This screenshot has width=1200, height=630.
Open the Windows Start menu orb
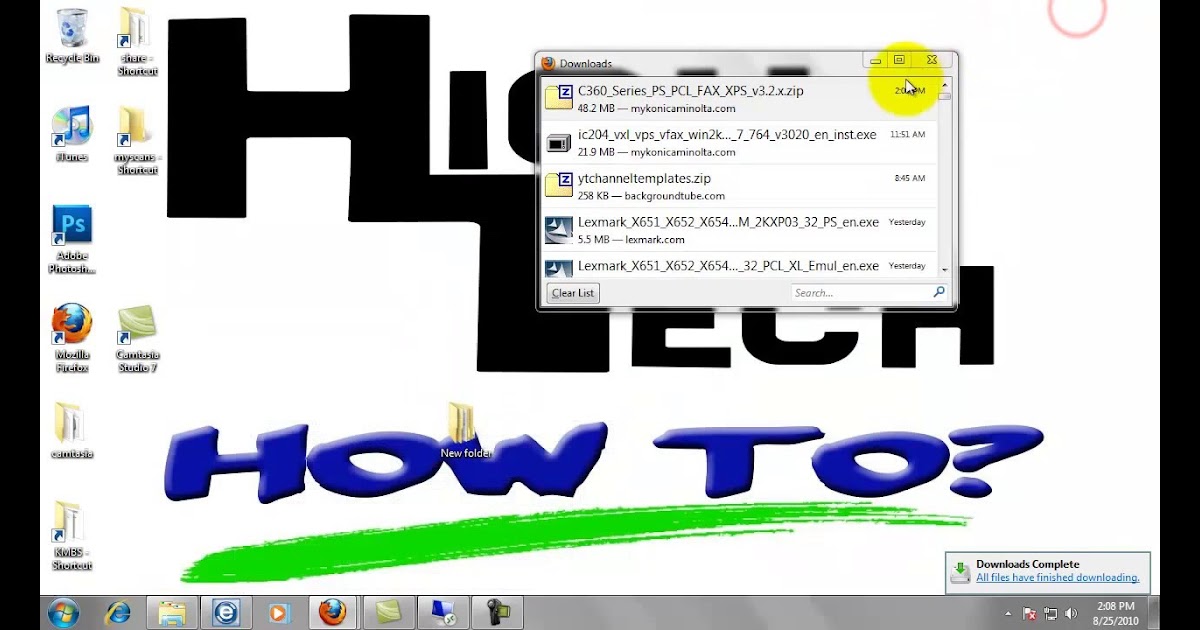tap(63, 612)
